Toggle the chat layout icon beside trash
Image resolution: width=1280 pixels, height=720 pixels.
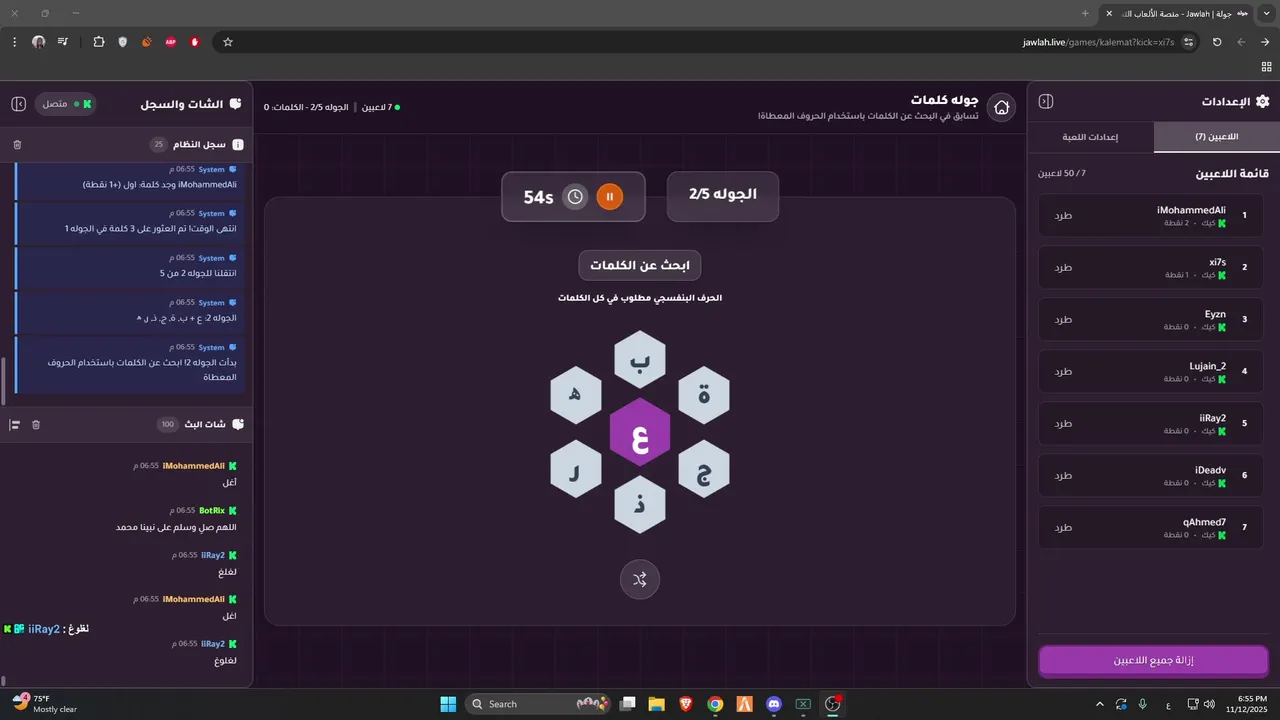[x=15, y=425]
